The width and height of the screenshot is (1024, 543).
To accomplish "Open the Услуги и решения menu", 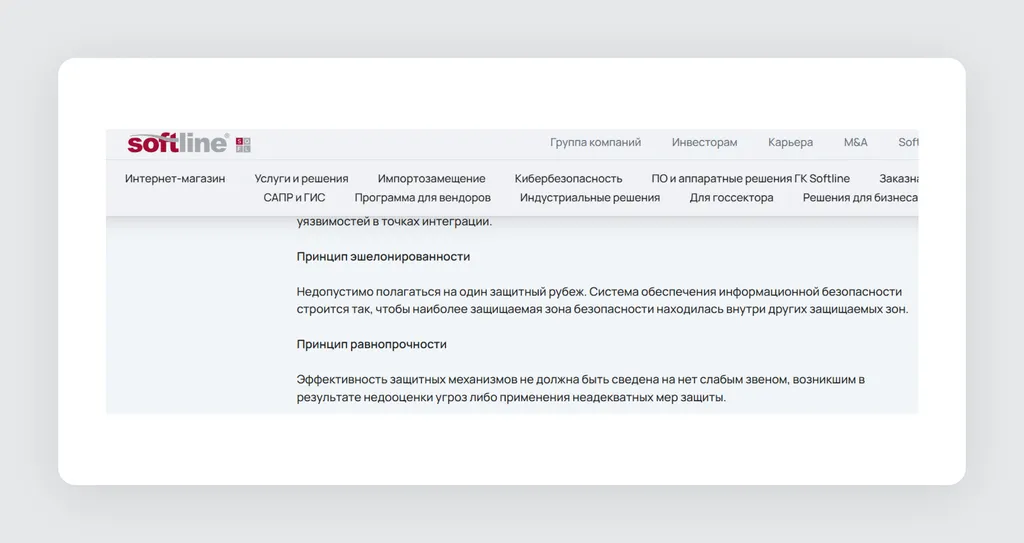I will click(x=301, y=178).
